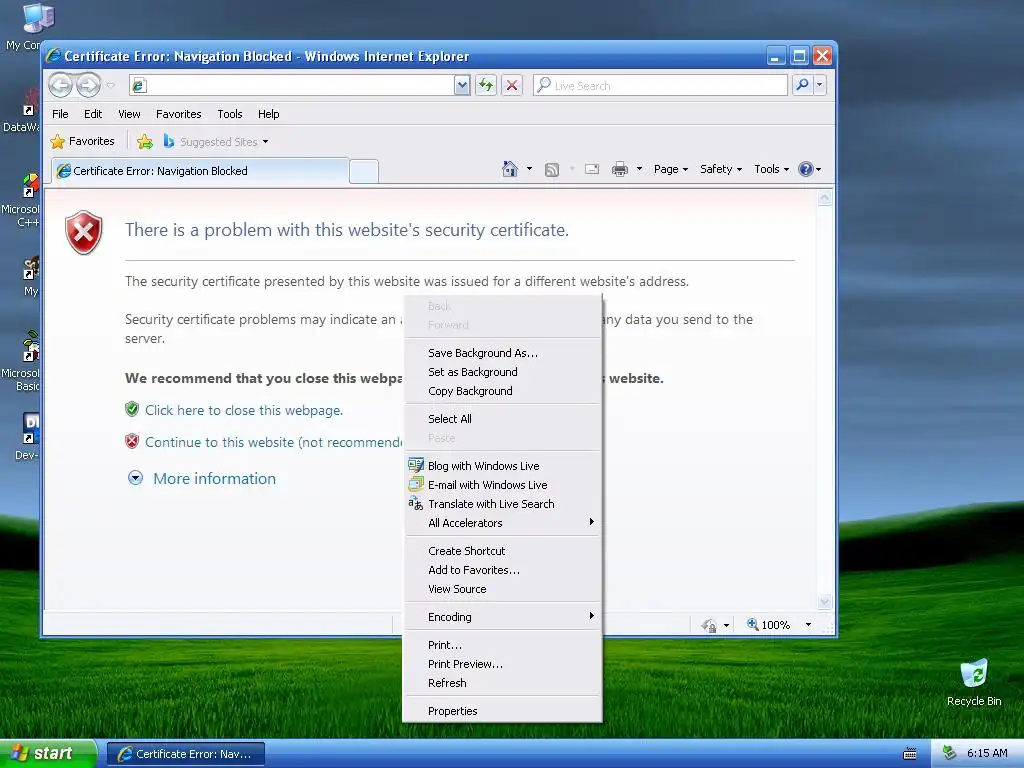Click the Print icon in command bar
The image size is (1024, 768).
coord(620,169)
